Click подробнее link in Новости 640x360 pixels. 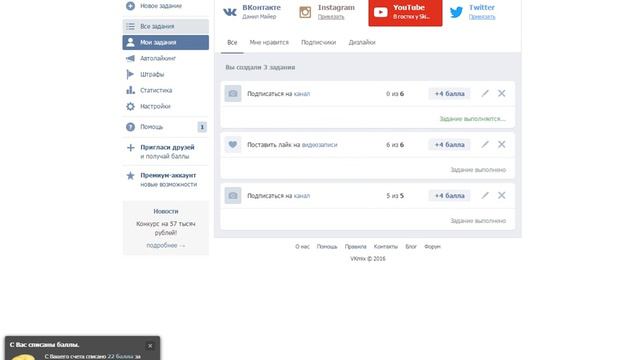click(x=166, y=245)
